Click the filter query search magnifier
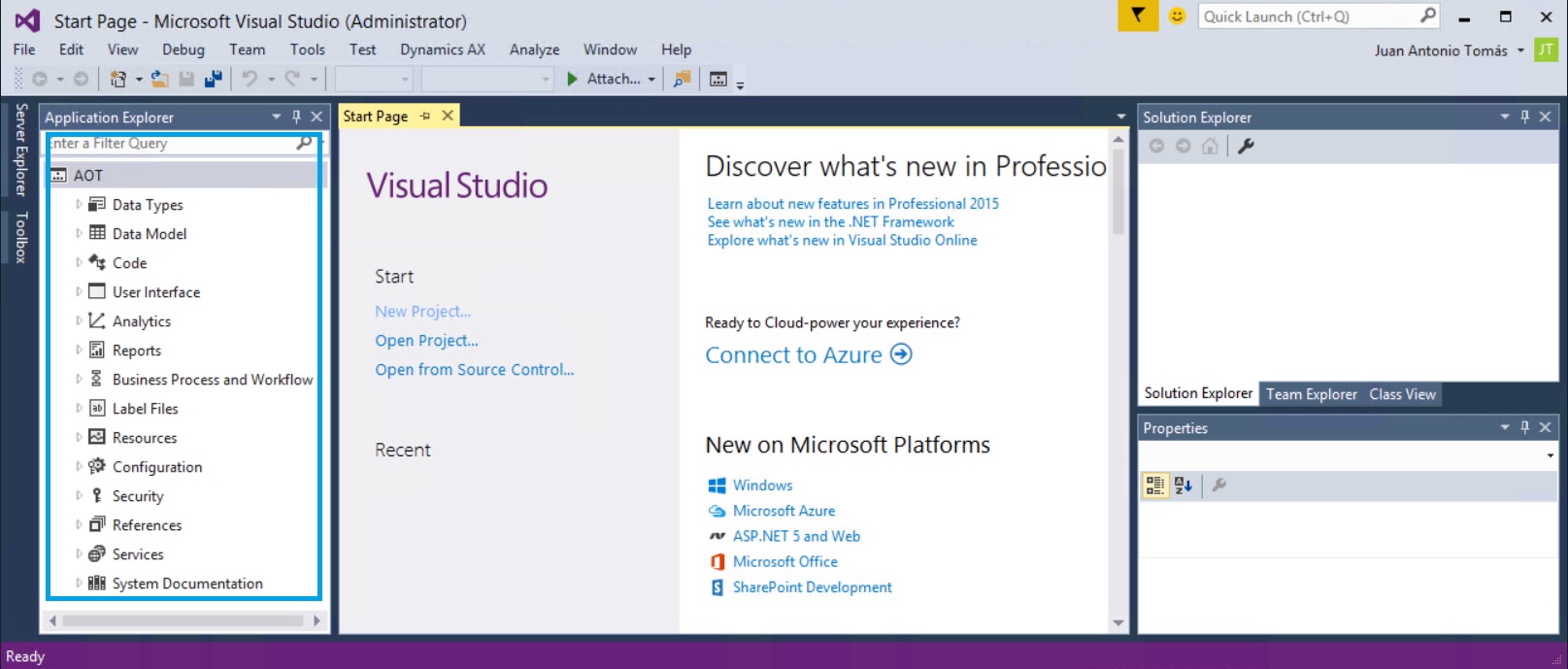This screenshot has height=669, width=1568. (304, 143)
